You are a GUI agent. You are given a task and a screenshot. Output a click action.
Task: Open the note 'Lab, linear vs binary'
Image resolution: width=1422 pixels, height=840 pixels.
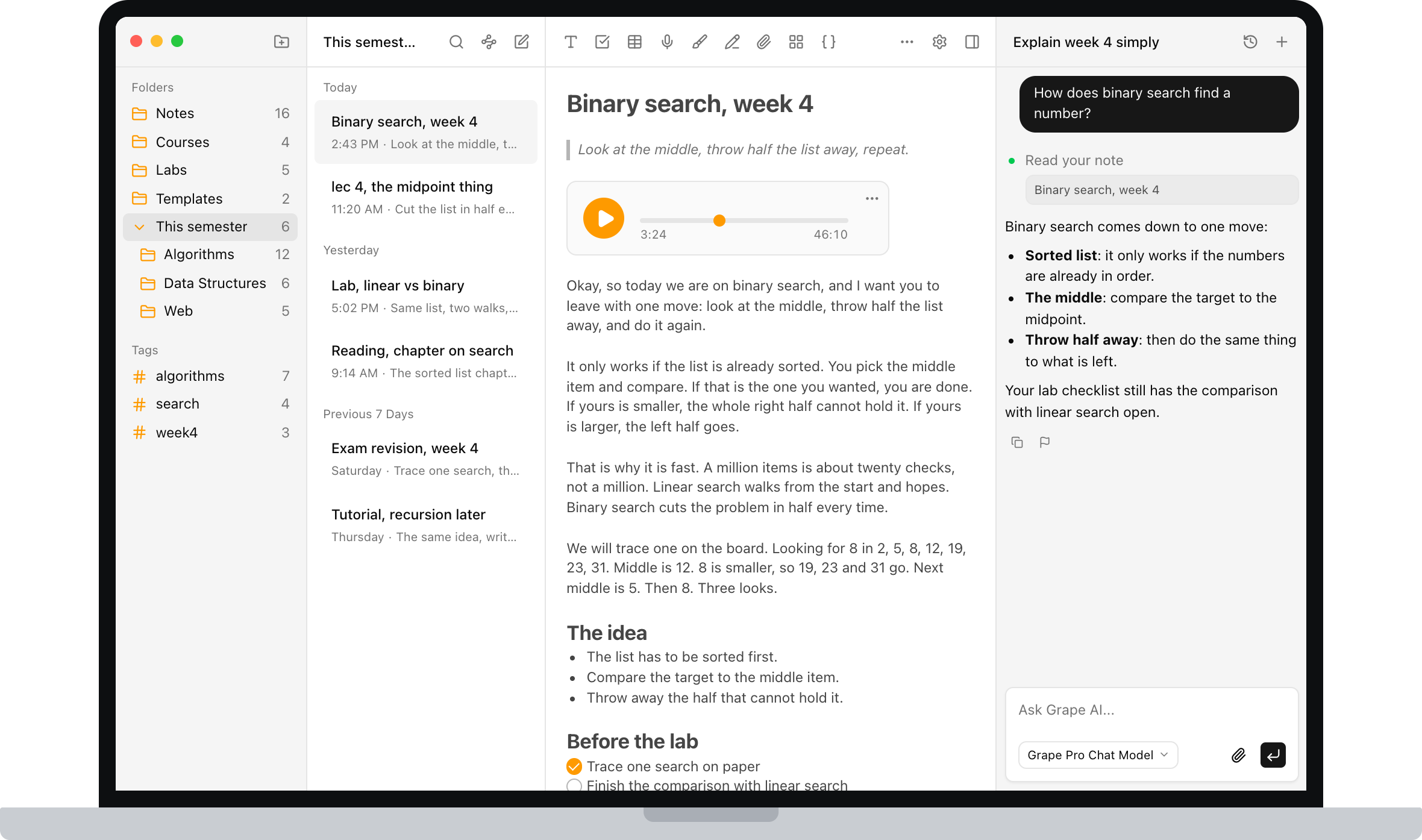coord(426,296)
